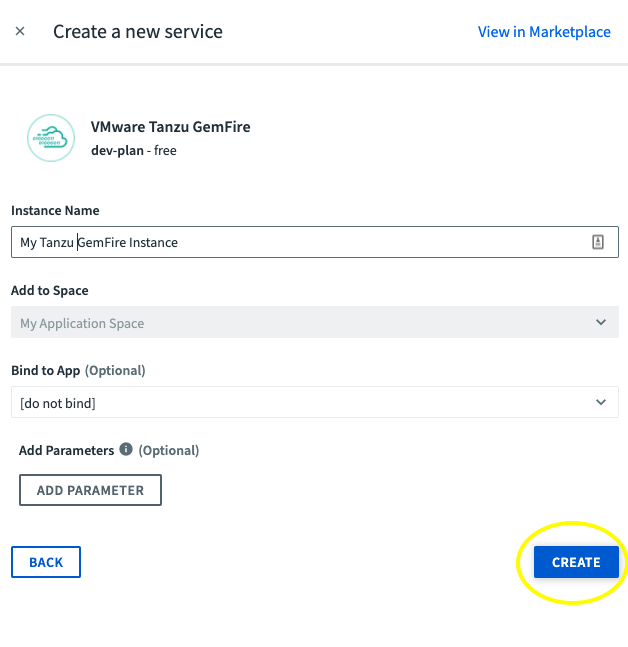The width and height of the screenshot is (628, 647).
Task: Open the View in Marketplace link
Action: point(543,32)
